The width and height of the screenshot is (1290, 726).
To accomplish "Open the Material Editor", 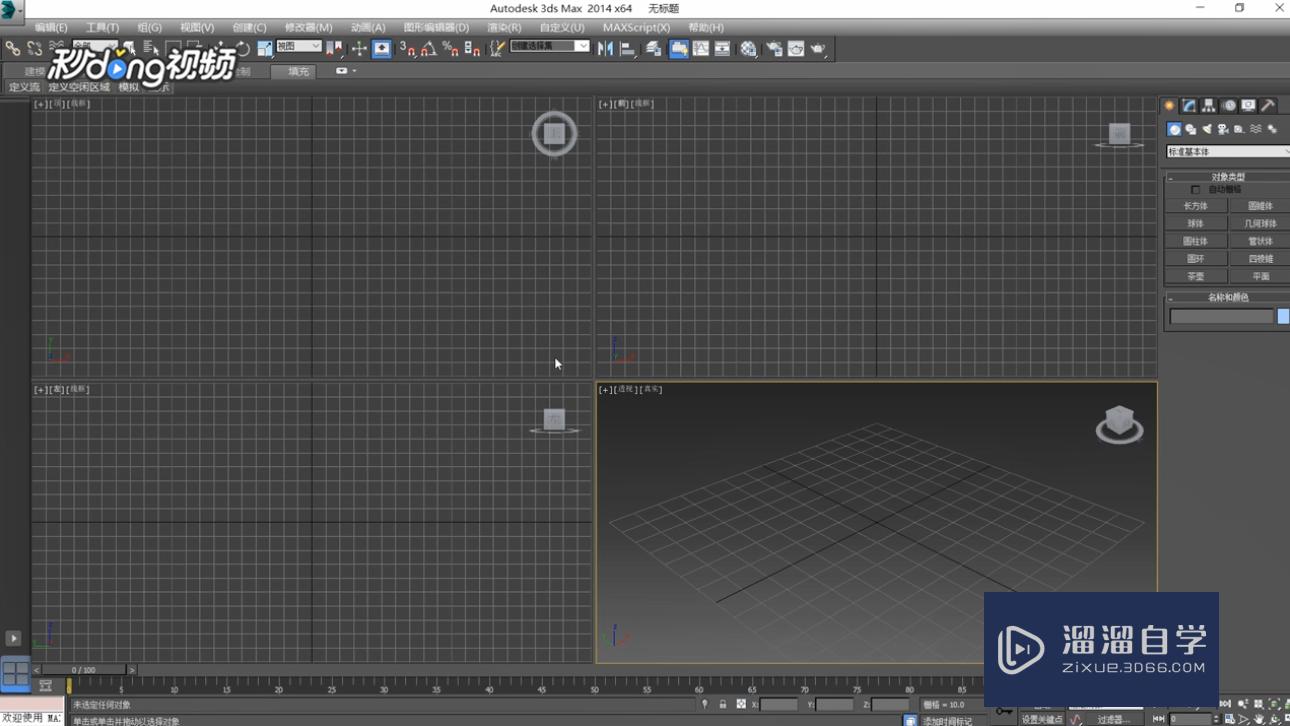I will point(747,48).
